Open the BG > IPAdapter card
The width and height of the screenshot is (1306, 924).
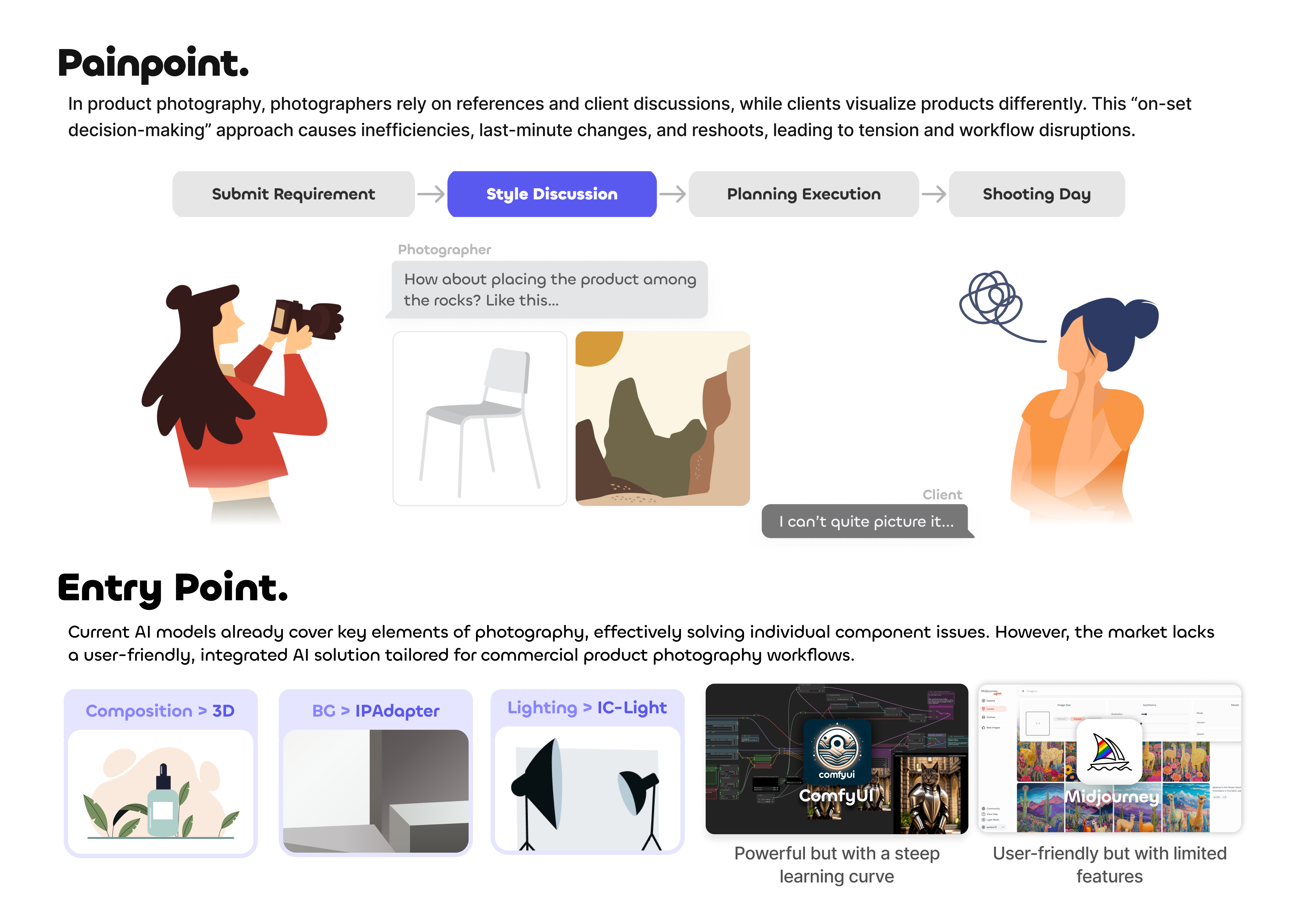coord(376,773)
